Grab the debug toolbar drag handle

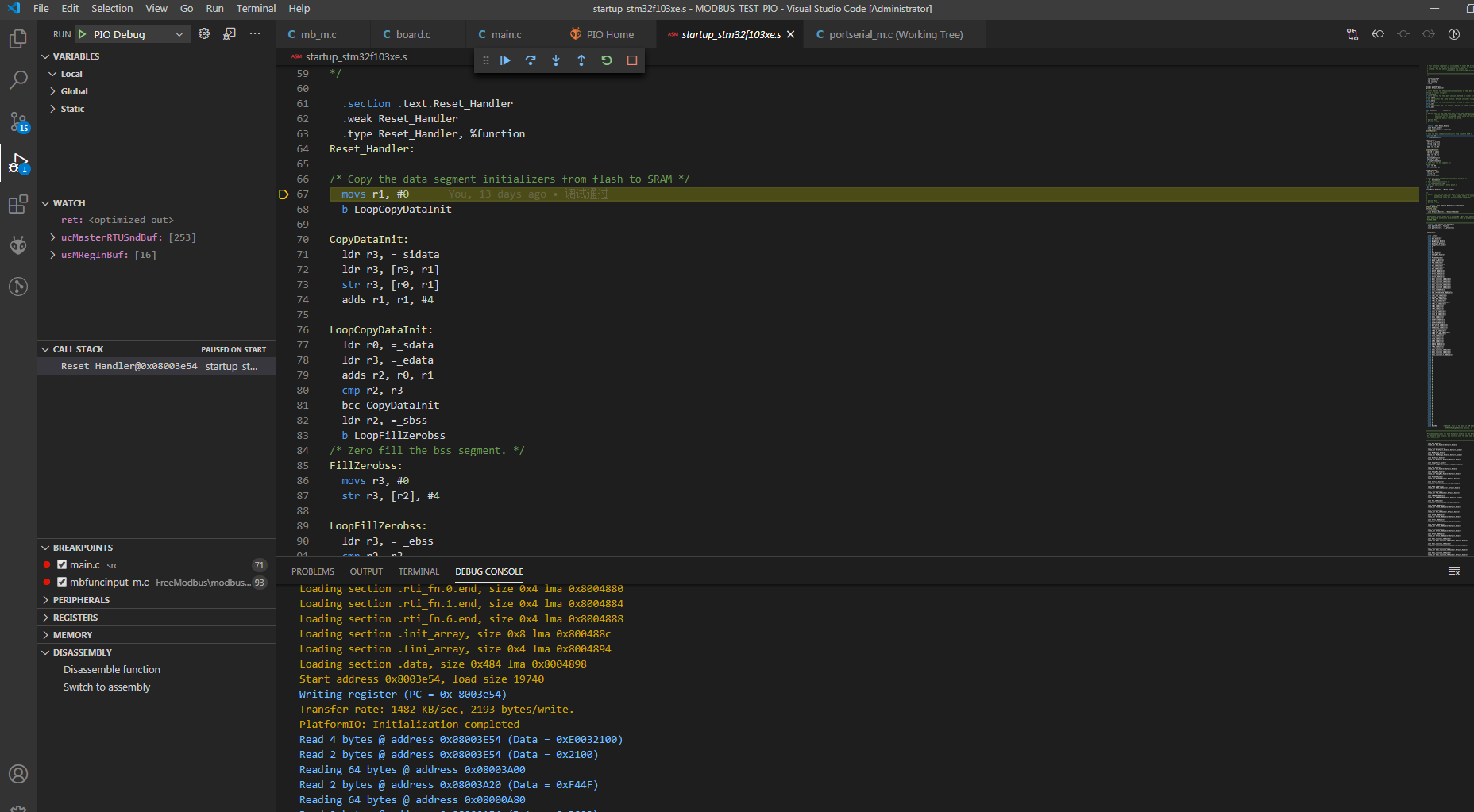click(486, 60)
